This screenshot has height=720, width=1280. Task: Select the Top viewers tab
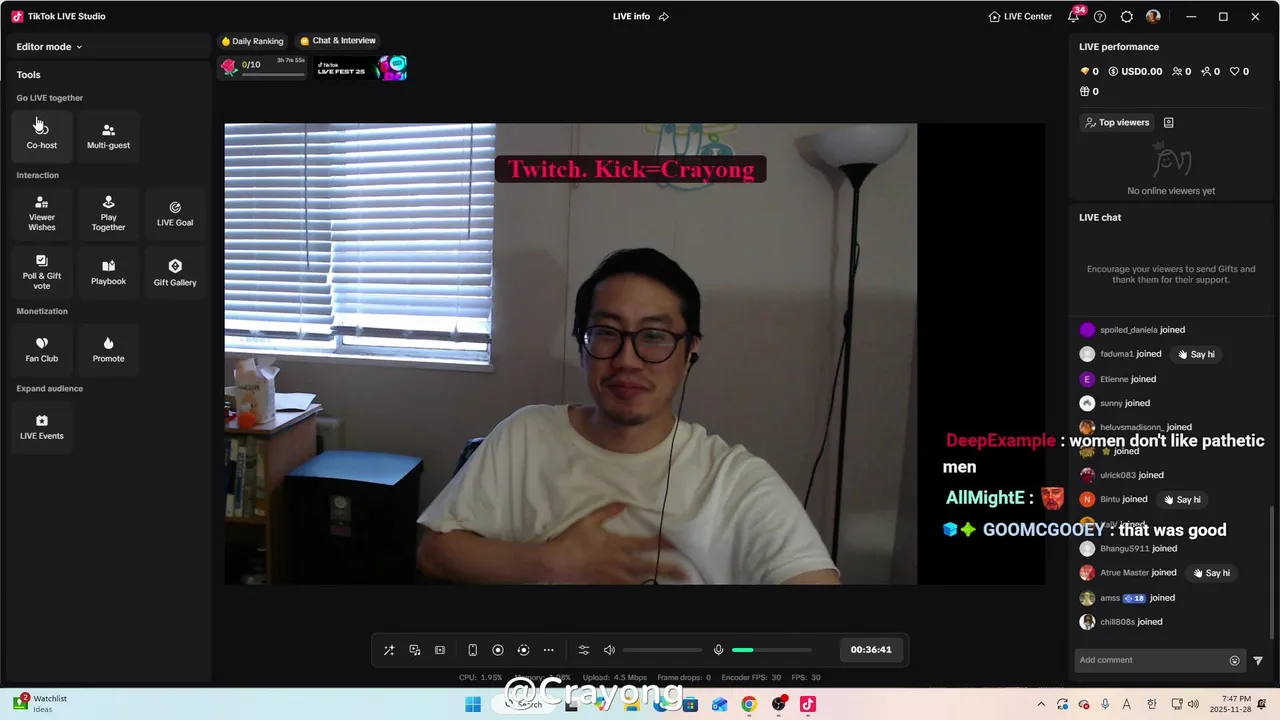pyautogui.click(x=1117, y=122)
